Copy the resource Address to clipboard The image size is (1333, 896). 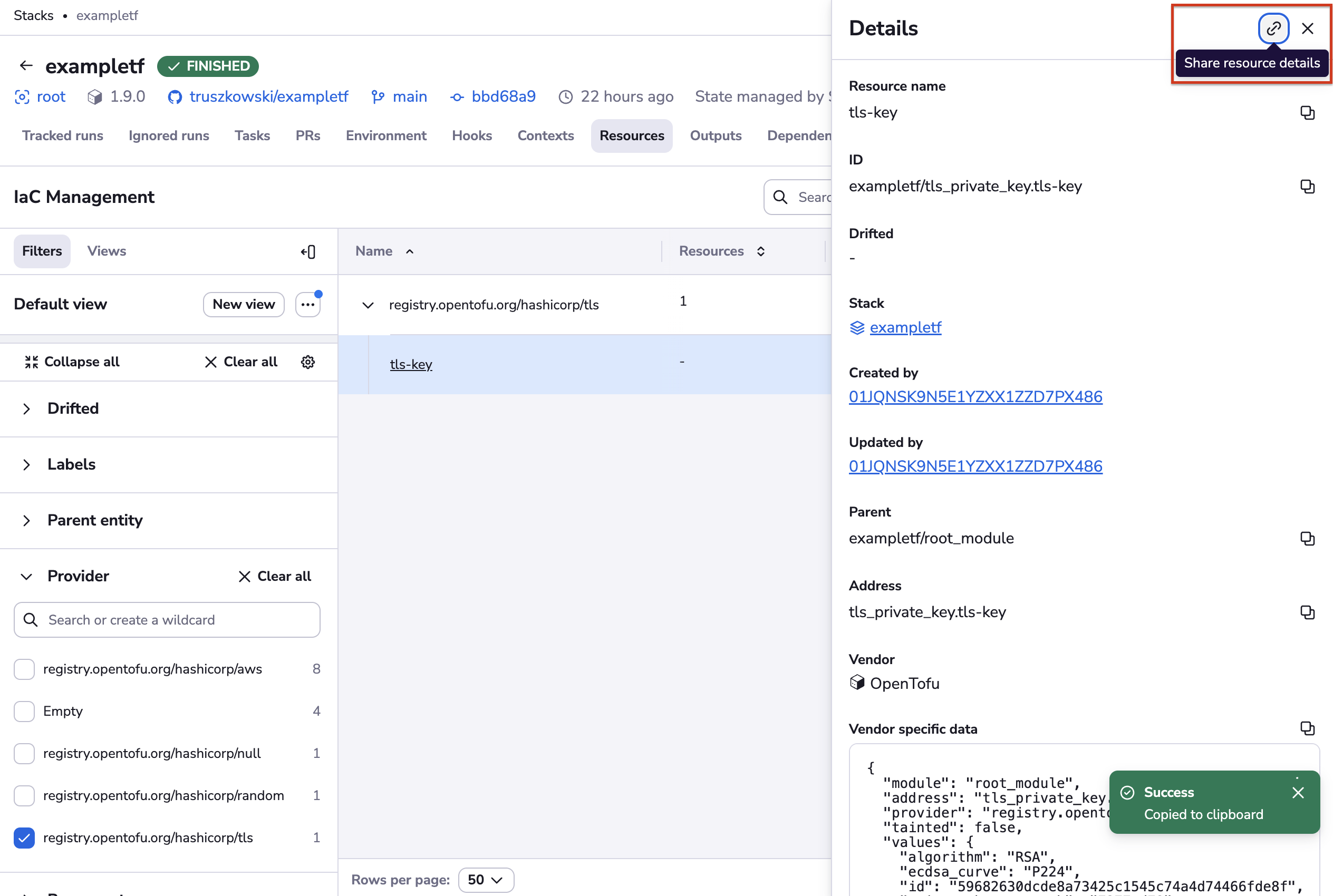click(1307, 612)
